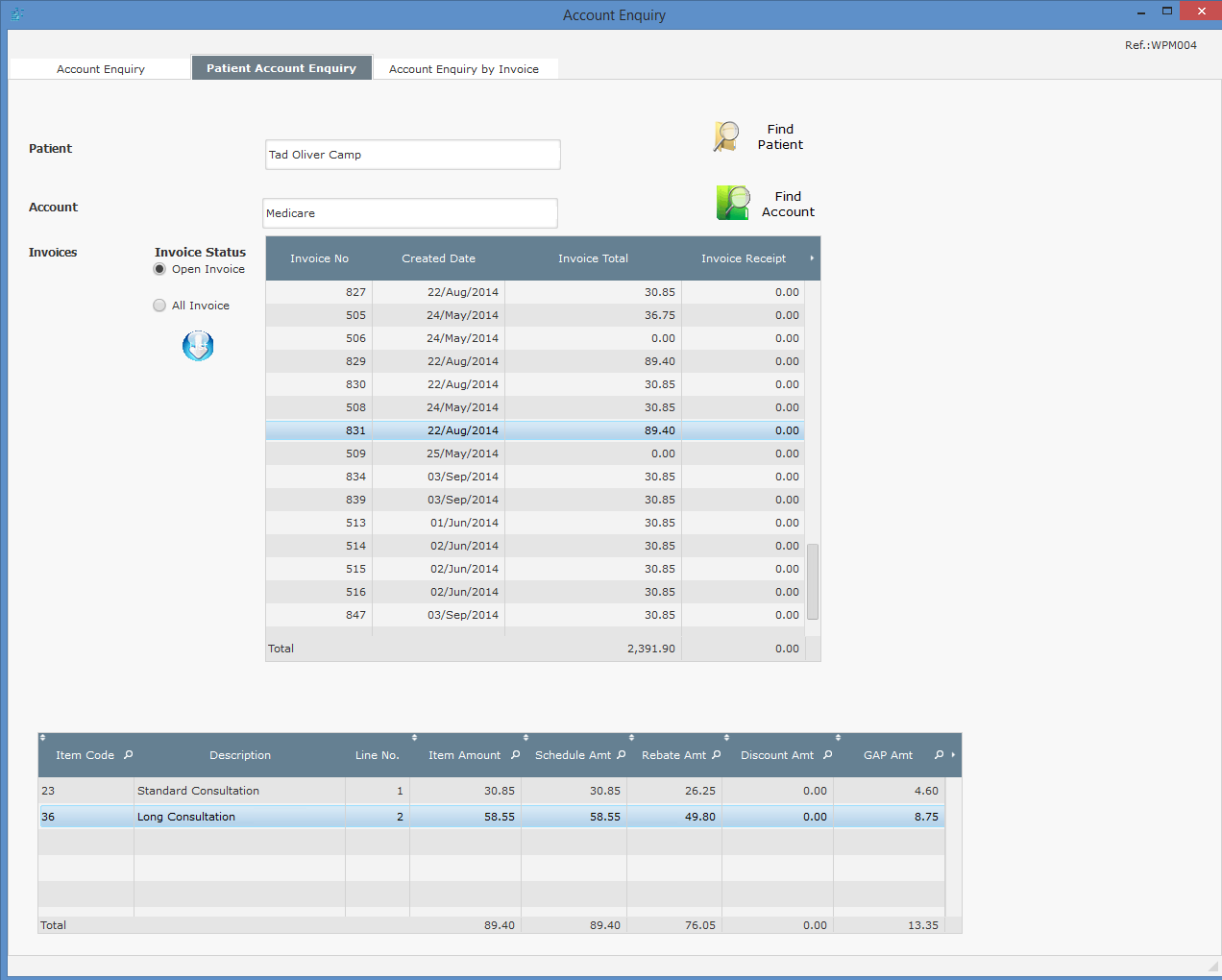Click the Schedule Amt search magnifier icon
This screenshot has width=1222, height=980.
(x=622, y=755)
